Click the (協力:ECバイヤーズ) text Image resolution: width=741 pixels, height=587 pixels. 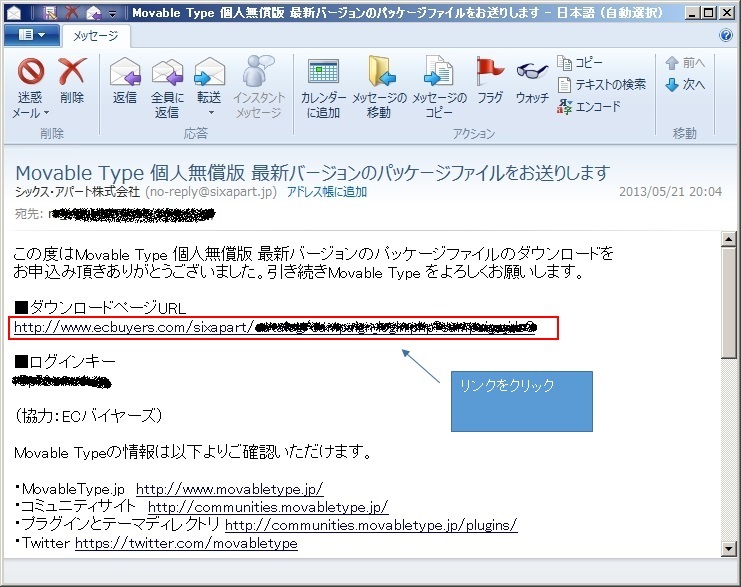tap(88, 416)
